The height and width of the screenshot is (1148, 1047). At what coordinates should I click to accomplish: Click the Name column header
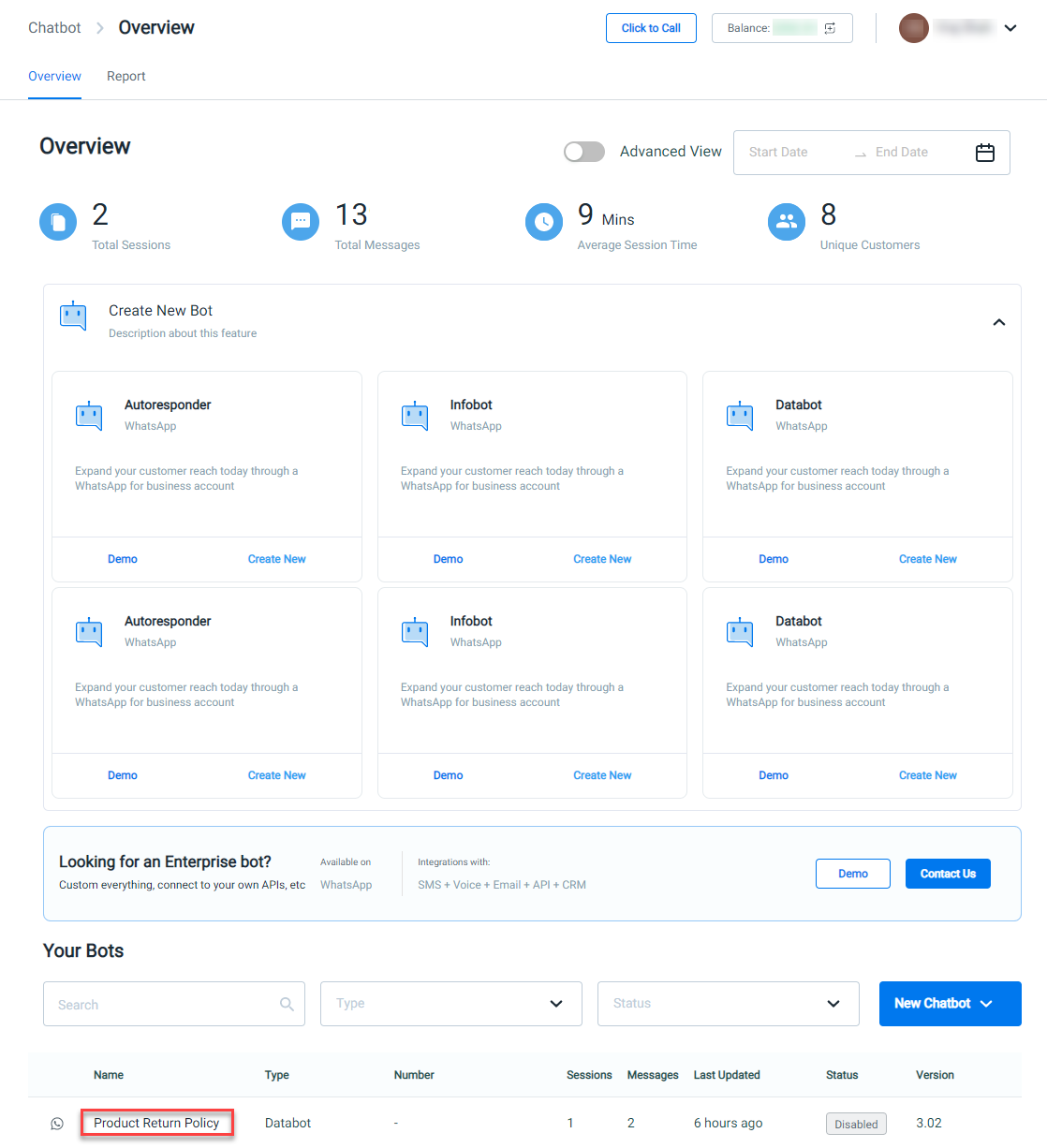tap(109, 1075)
